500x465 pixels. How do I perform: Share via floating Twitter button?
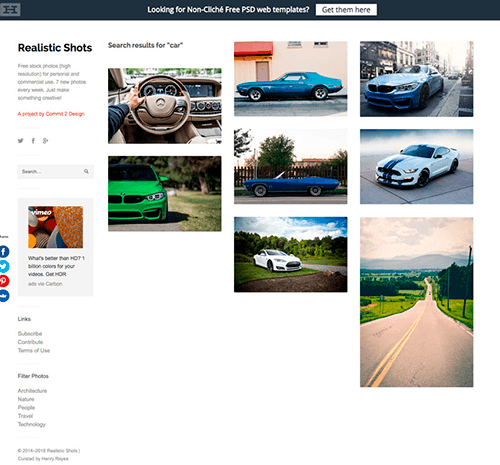[4, 266]
